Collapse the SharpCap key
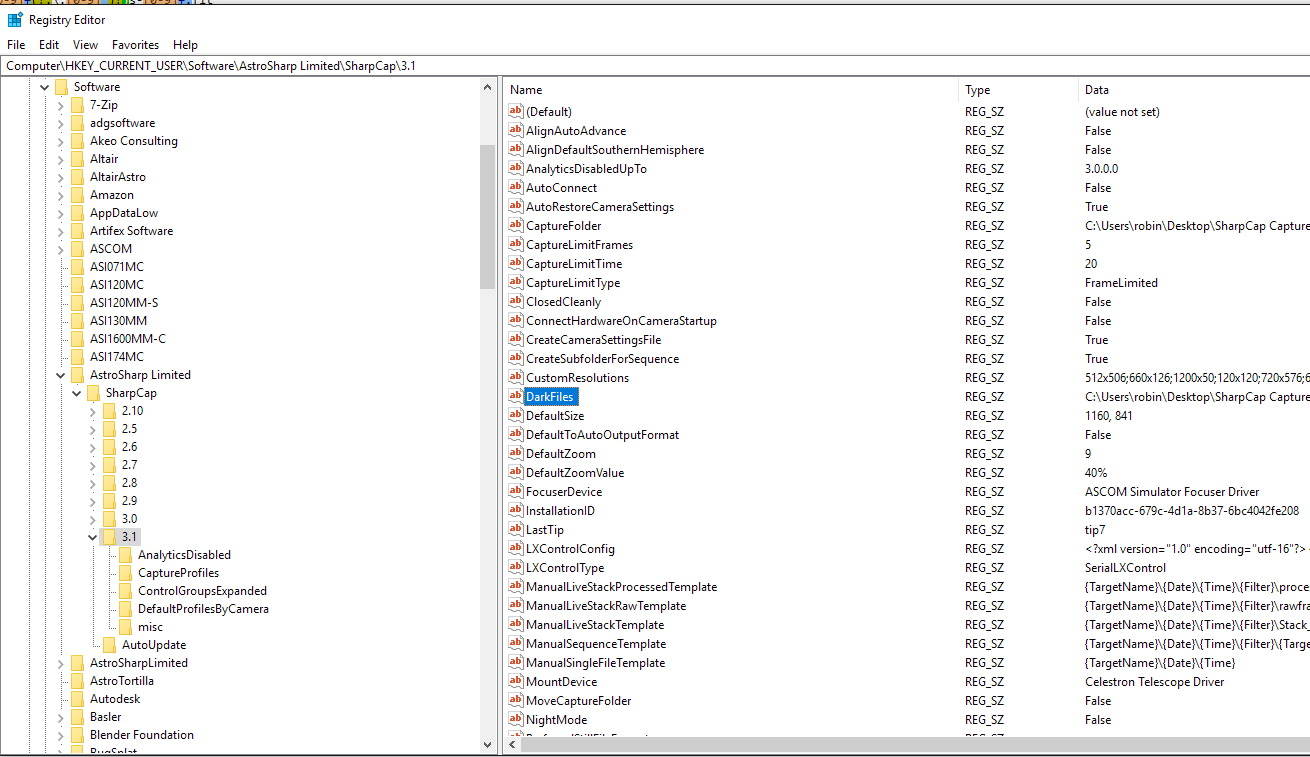Viewport: 1310px width, 757px height. coord(76,393)
